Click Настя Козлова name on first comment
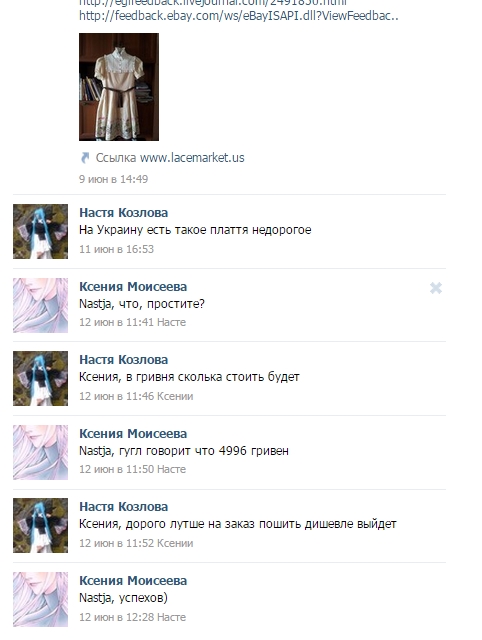The height and width of the screenshot is (640, 482). coord(124,213)
